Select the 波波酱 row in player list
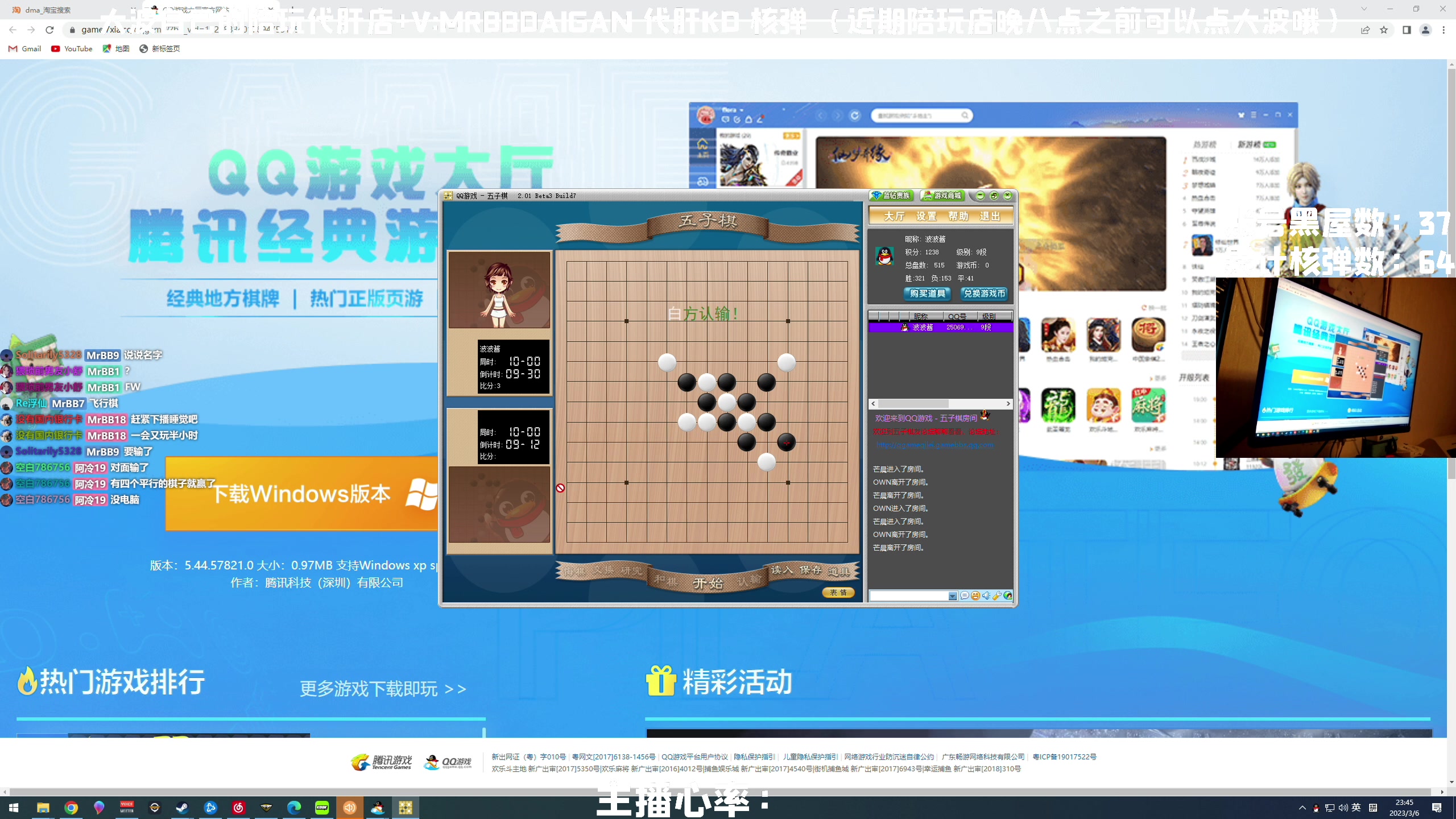 pos(940,327)
